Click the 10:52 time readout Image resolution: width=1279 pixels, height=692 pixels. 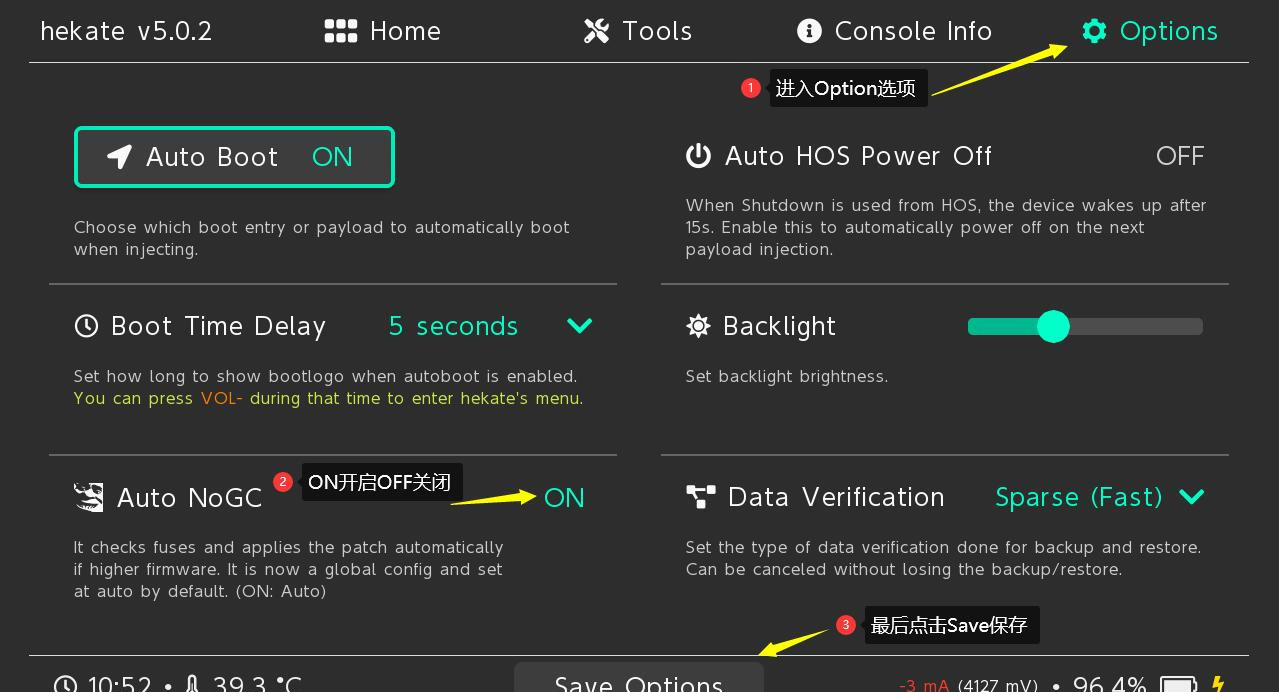click(x=119, y=685)
